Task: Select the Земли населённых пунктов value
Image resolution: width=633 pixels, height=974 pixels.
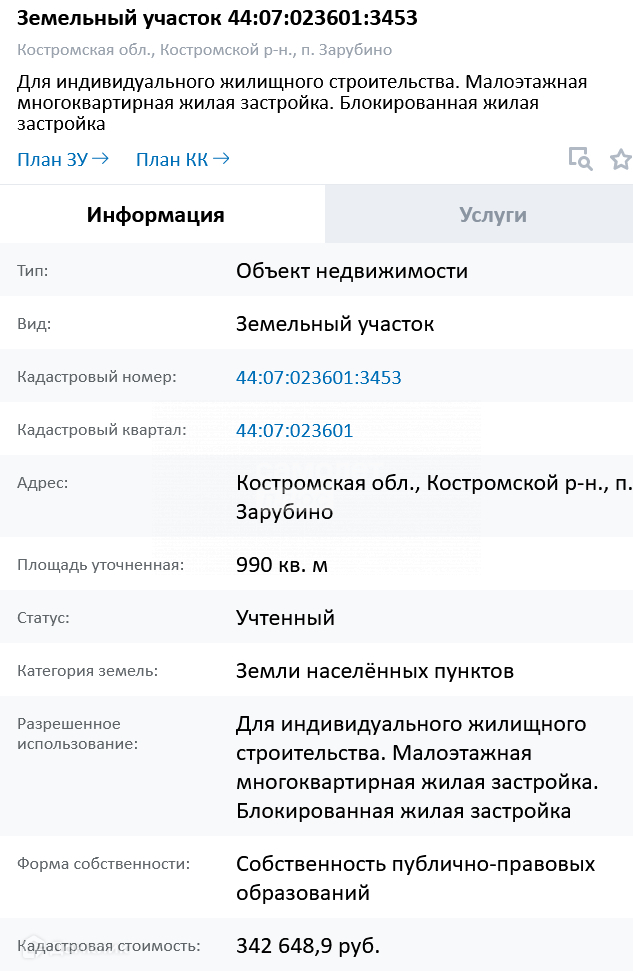Action: tap(374, 671)
